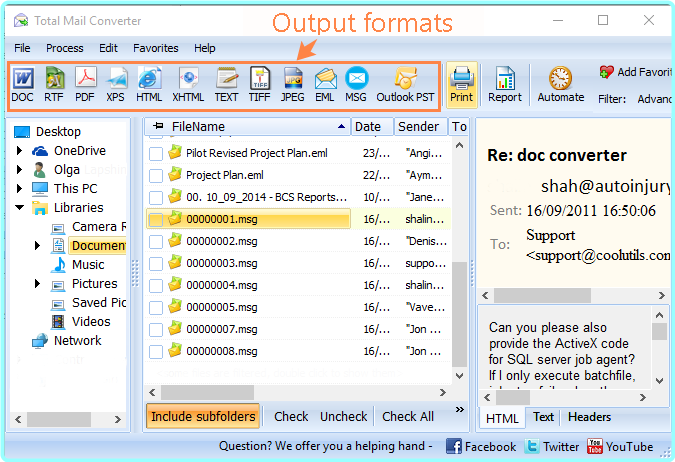Expand Pictures tree node
675x462 pixels.
(37, 283)
